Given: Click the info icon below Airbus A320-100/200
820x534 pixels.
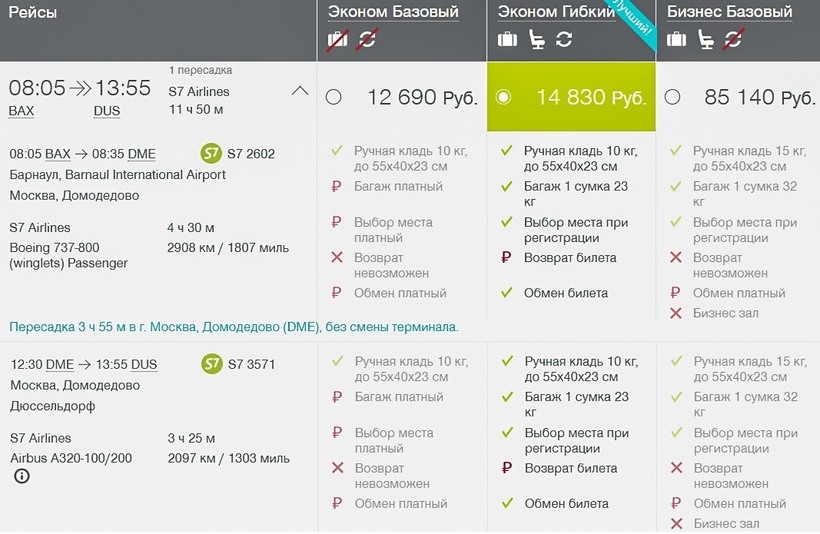Looking at the screenshot, I should 21,476.
